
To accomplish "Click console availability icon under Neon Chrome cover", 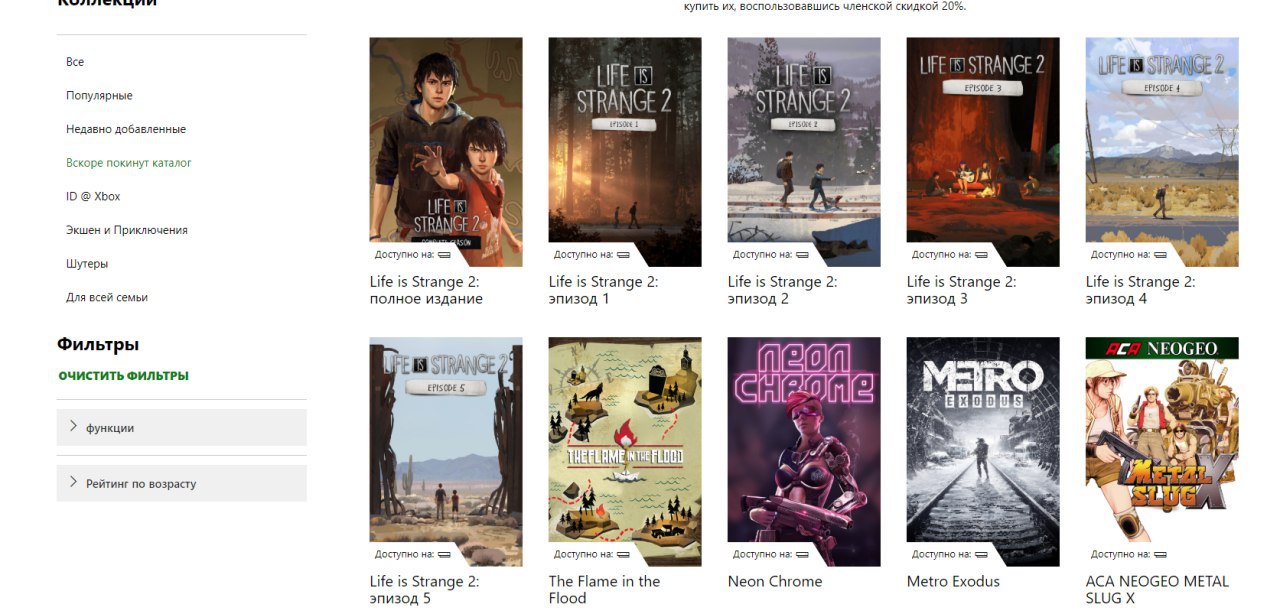I will click(x=802, y=555).
